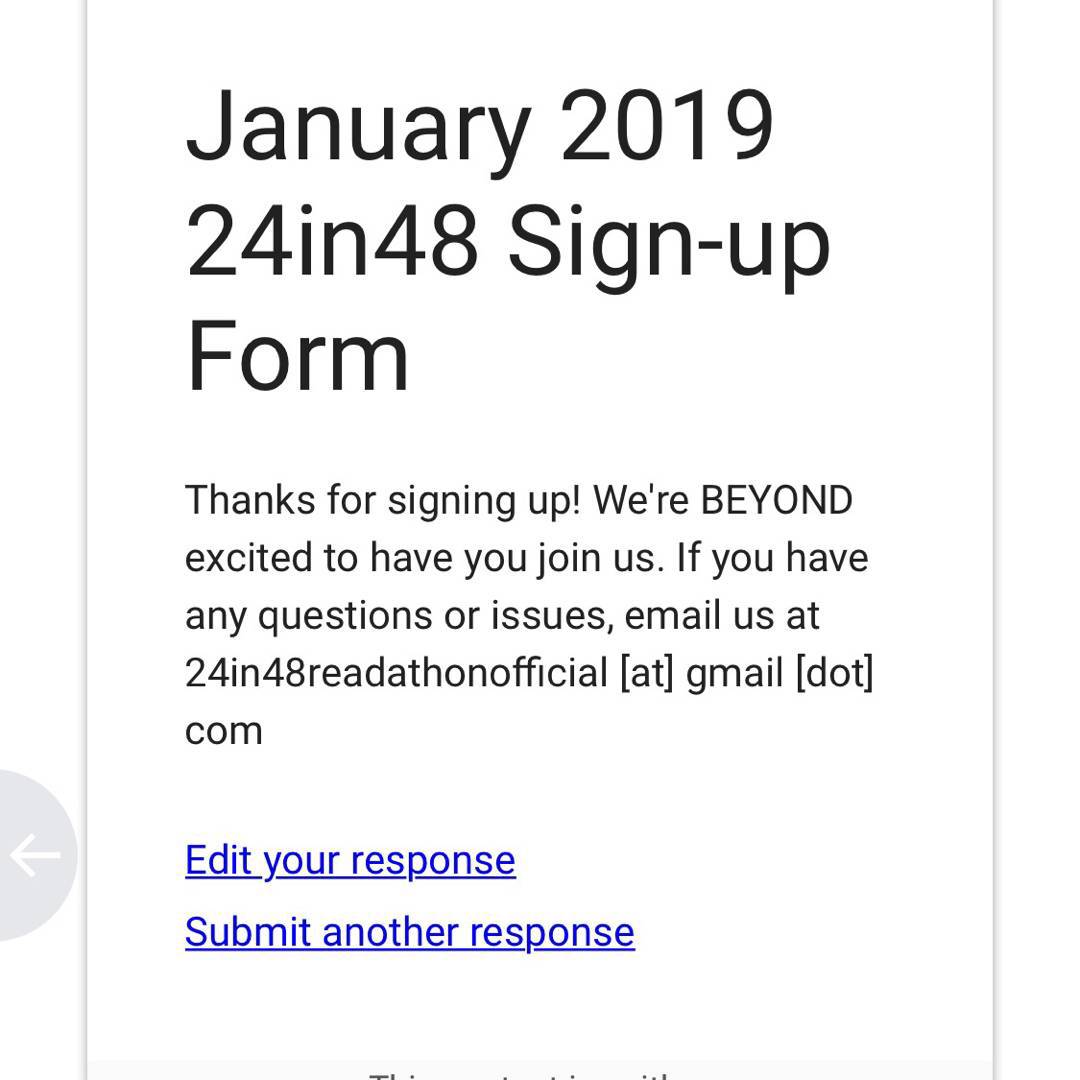Click Submit another response link
The image size is (1080, 1080).
click(x=409, y=932)
